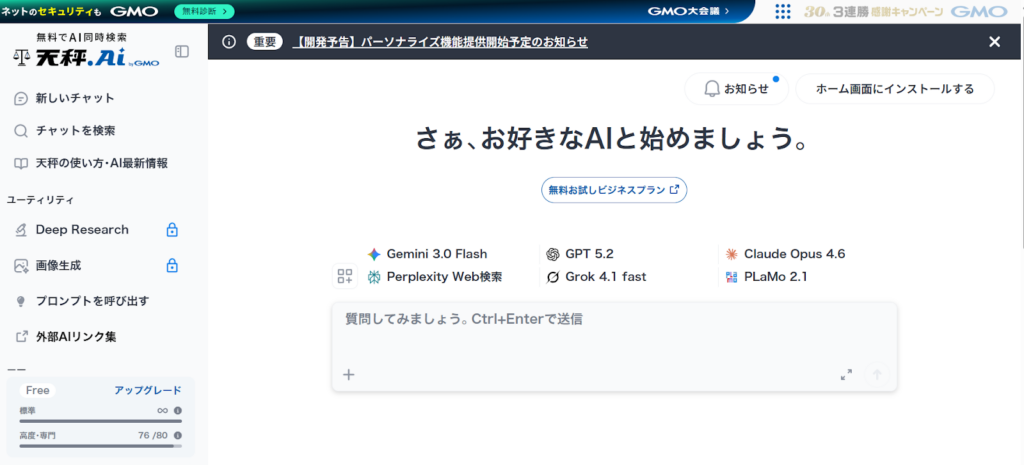Open the パーソナライズ機能 announcement link
The height and width of the screenshot is (465, 1024).
click(x=440, y=42)
